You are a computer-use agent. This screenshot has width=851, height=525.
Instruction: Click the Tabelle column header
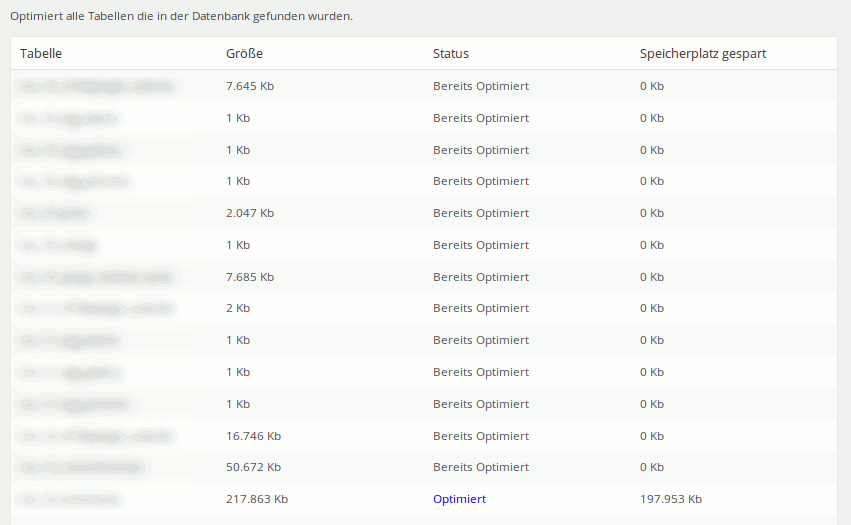click(x=41, y=54)
